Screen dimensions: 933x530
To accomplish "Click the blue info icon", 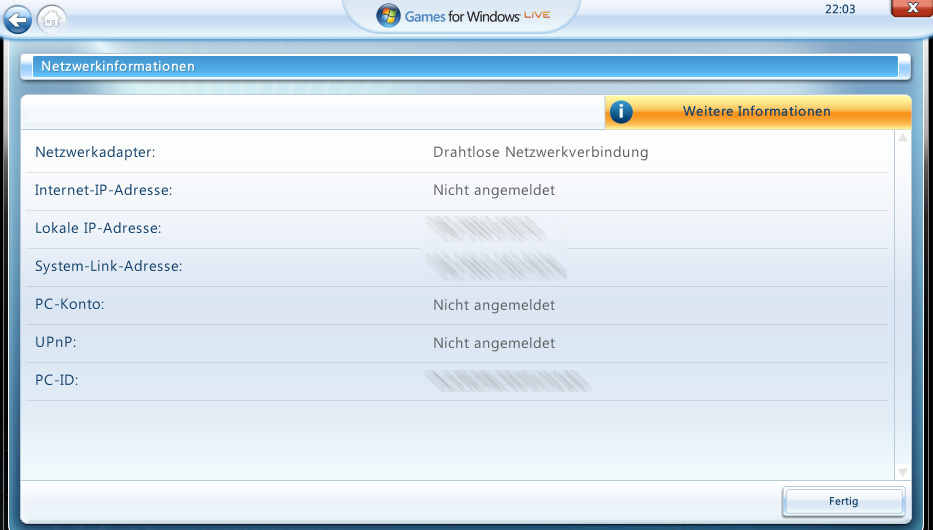I will 621,112.
